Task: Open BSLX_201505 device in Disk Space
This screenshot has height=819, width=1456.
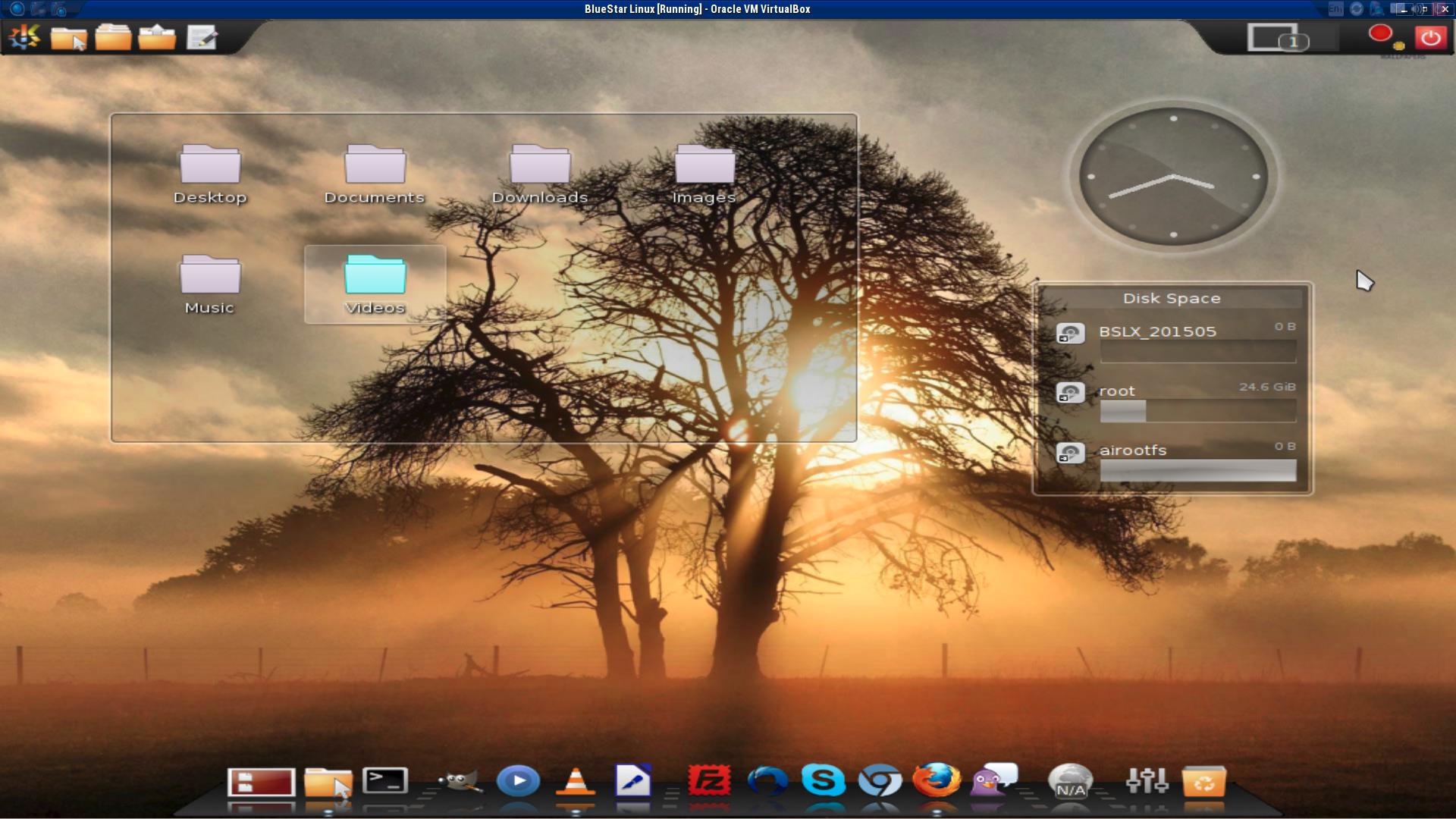Action: click(1157, 332)
